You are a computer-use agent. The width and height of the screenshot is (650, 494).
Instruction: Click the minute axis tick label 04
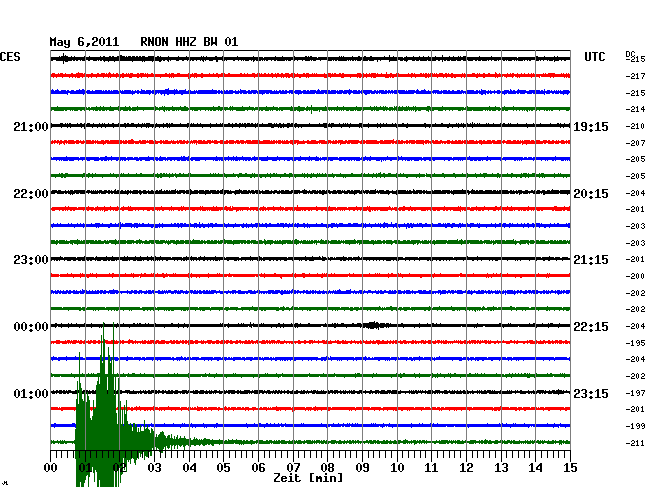[x=189, y=468]
